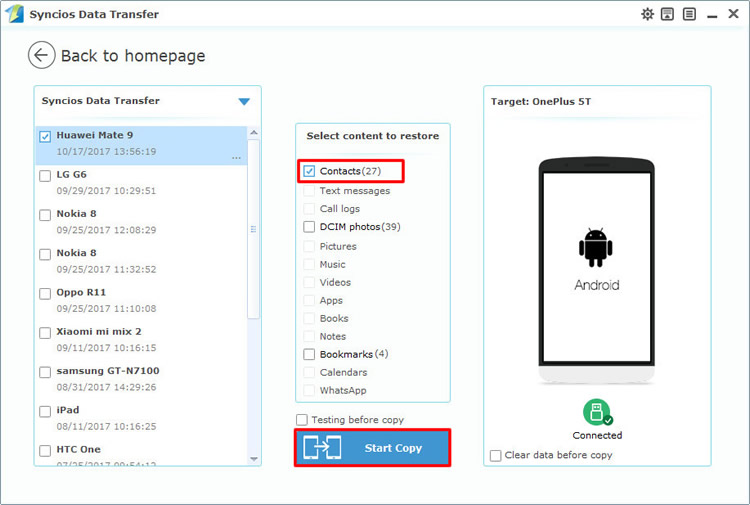The height and width of the screenshot is (505, 750).
Task: Check the Xiaomi mi mix 2 checkbox
Action: pyautogui.click(x=45, y=333)
